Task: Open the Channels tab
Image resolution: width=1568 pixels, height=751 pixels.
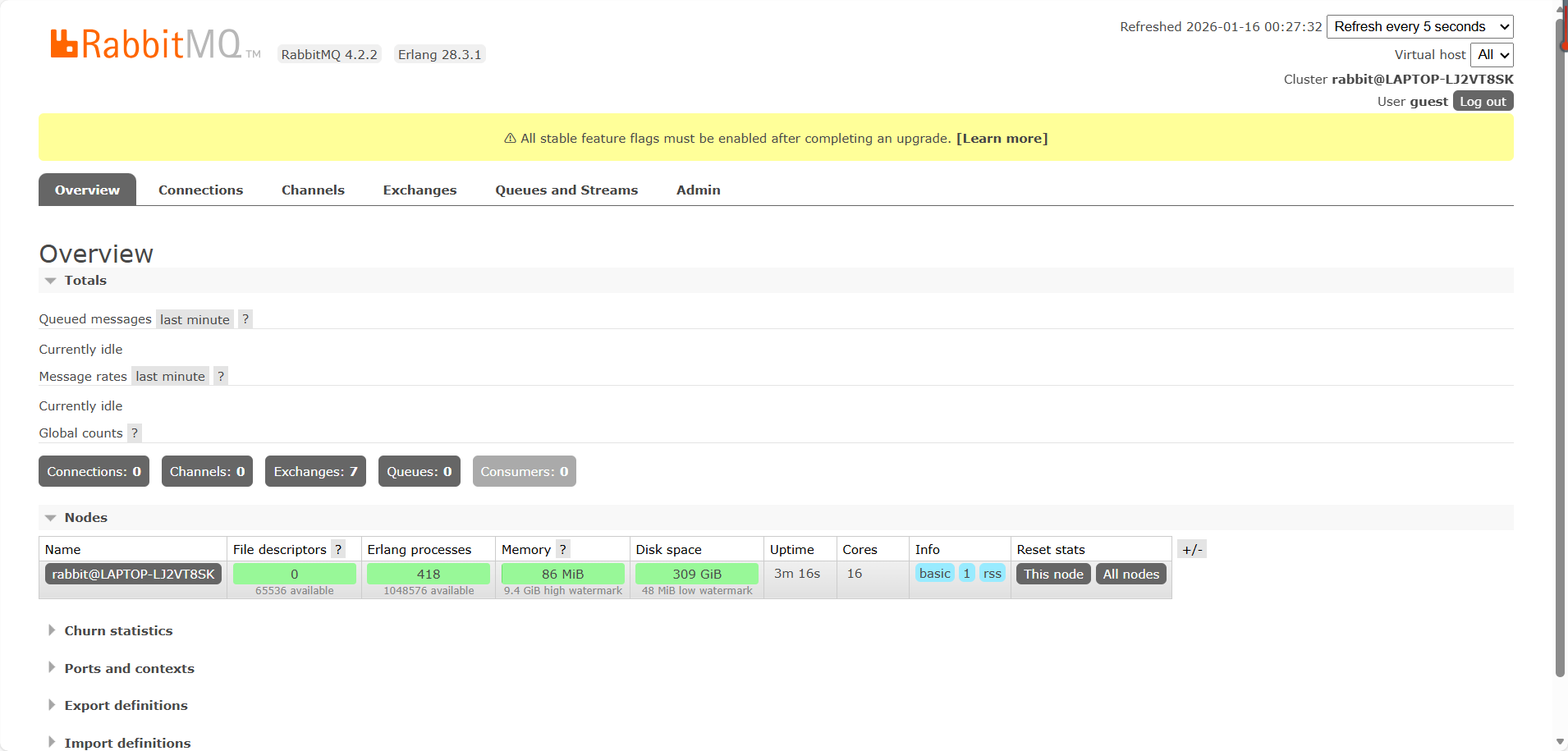Action: pos(313,190)
